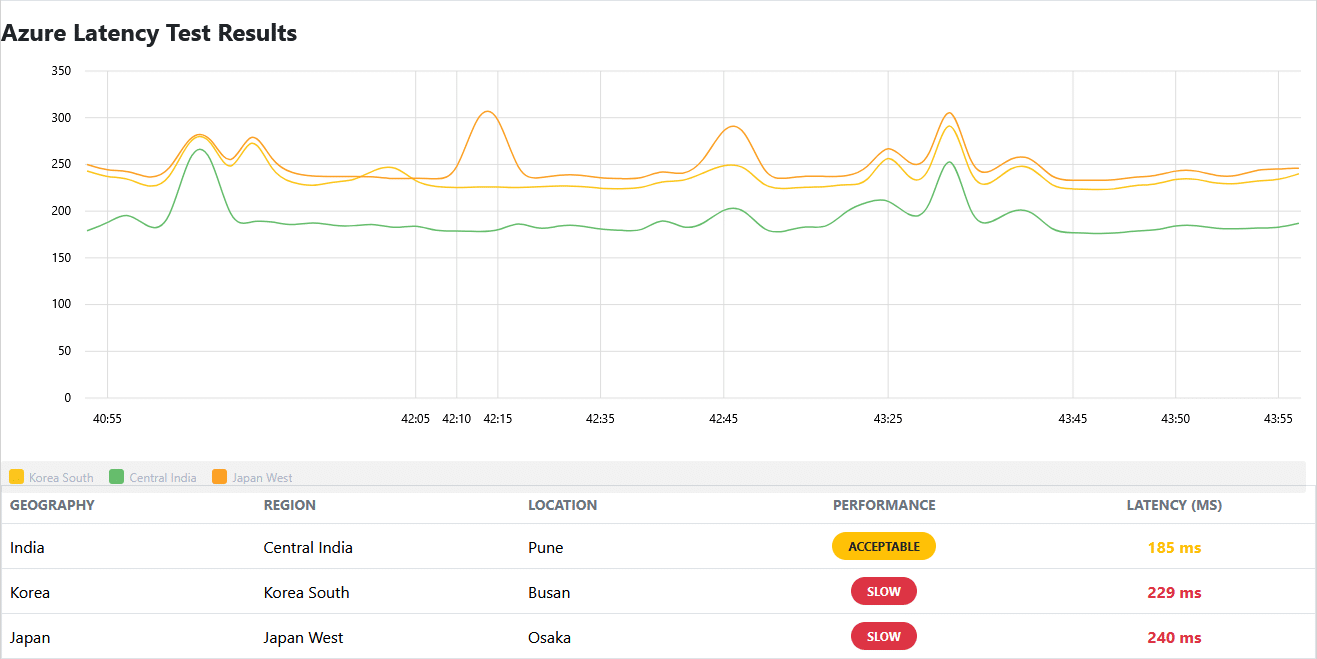Sort the table by the PERFORMANCE column

[x=884, y=505]
